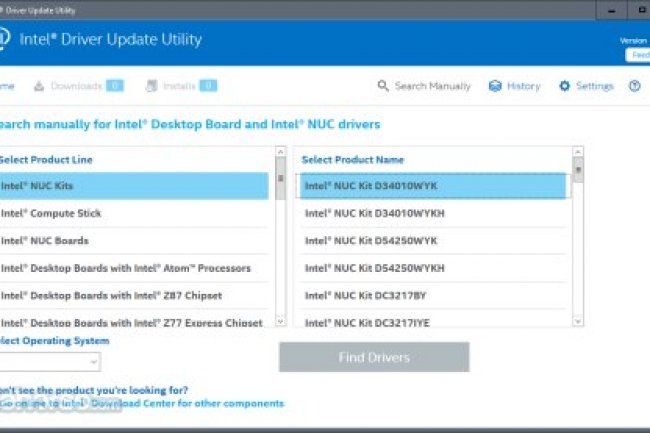
Task: Click the Downloads tray icon
Action: [x=39, y=86]
